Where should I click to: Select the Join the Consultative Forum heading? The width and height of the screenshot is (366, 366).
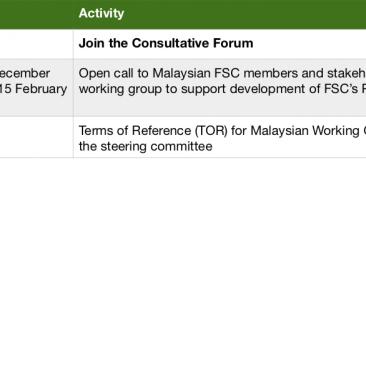click(x=166, y=43)
